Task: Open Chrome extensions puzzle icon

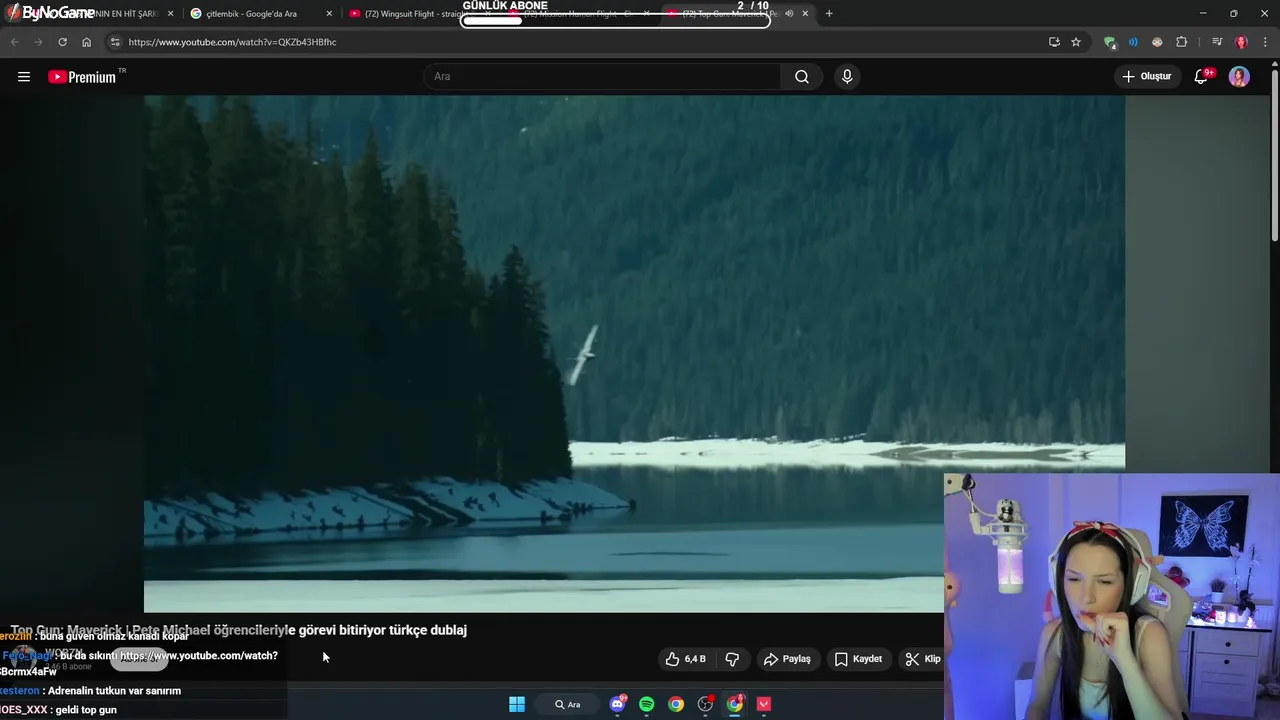Action: point(1182,42)
